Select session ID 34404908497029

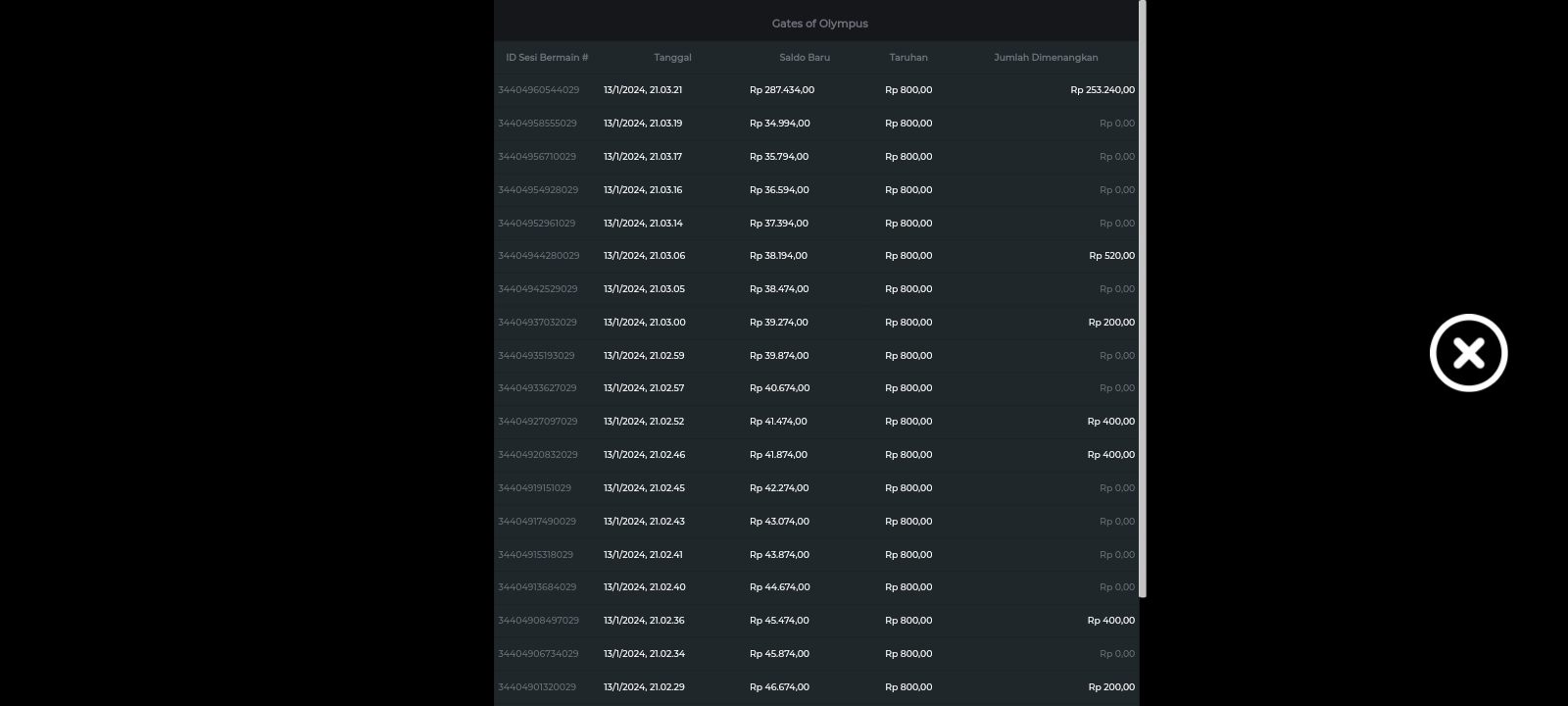tap(538, 621)
